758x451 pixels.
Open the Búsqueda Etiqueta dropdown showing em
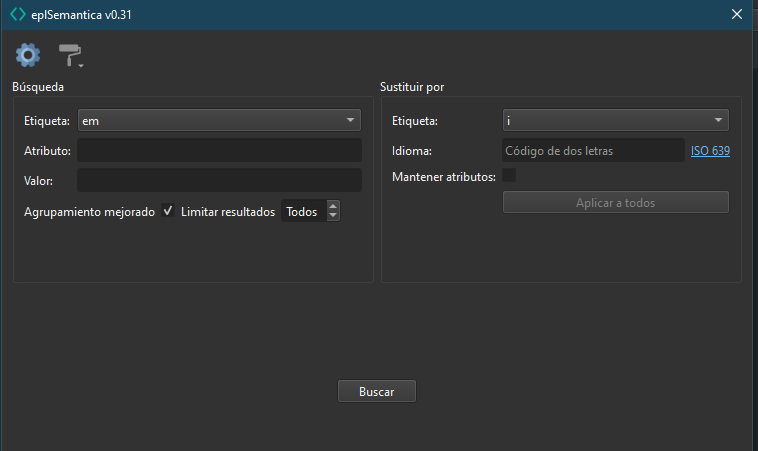[x=219, y=120]
